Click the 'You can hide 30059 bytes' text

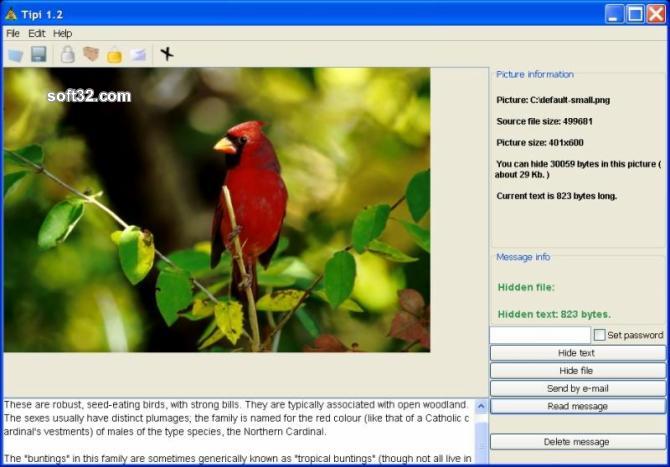(x=578, y=169)
